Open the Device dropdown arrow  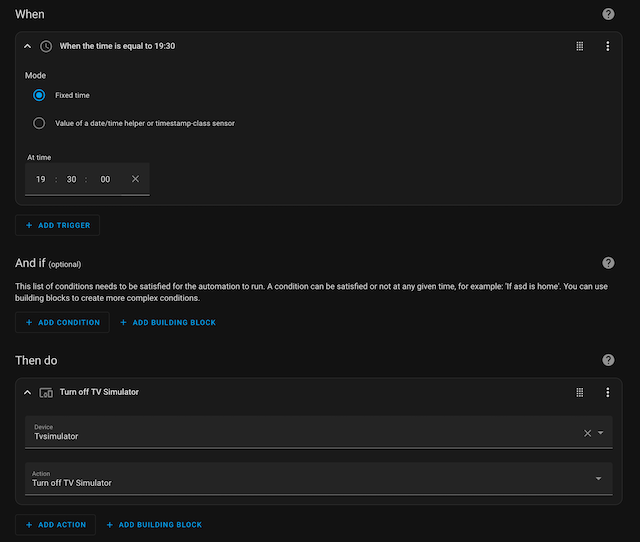tap(600, 433)
